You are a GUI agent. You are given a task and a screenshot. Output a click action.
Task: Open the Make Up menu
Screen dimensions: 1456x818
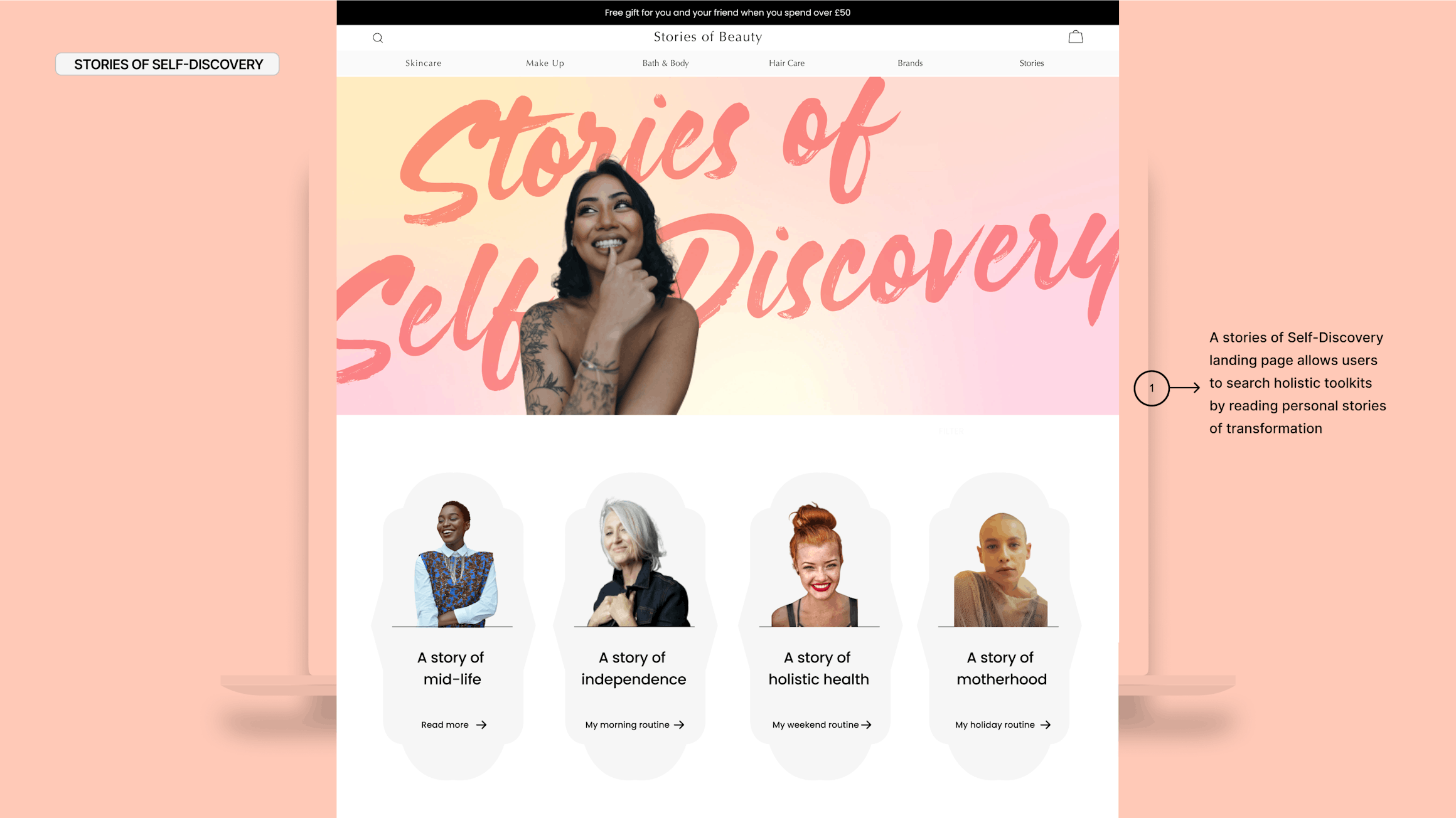545,63
